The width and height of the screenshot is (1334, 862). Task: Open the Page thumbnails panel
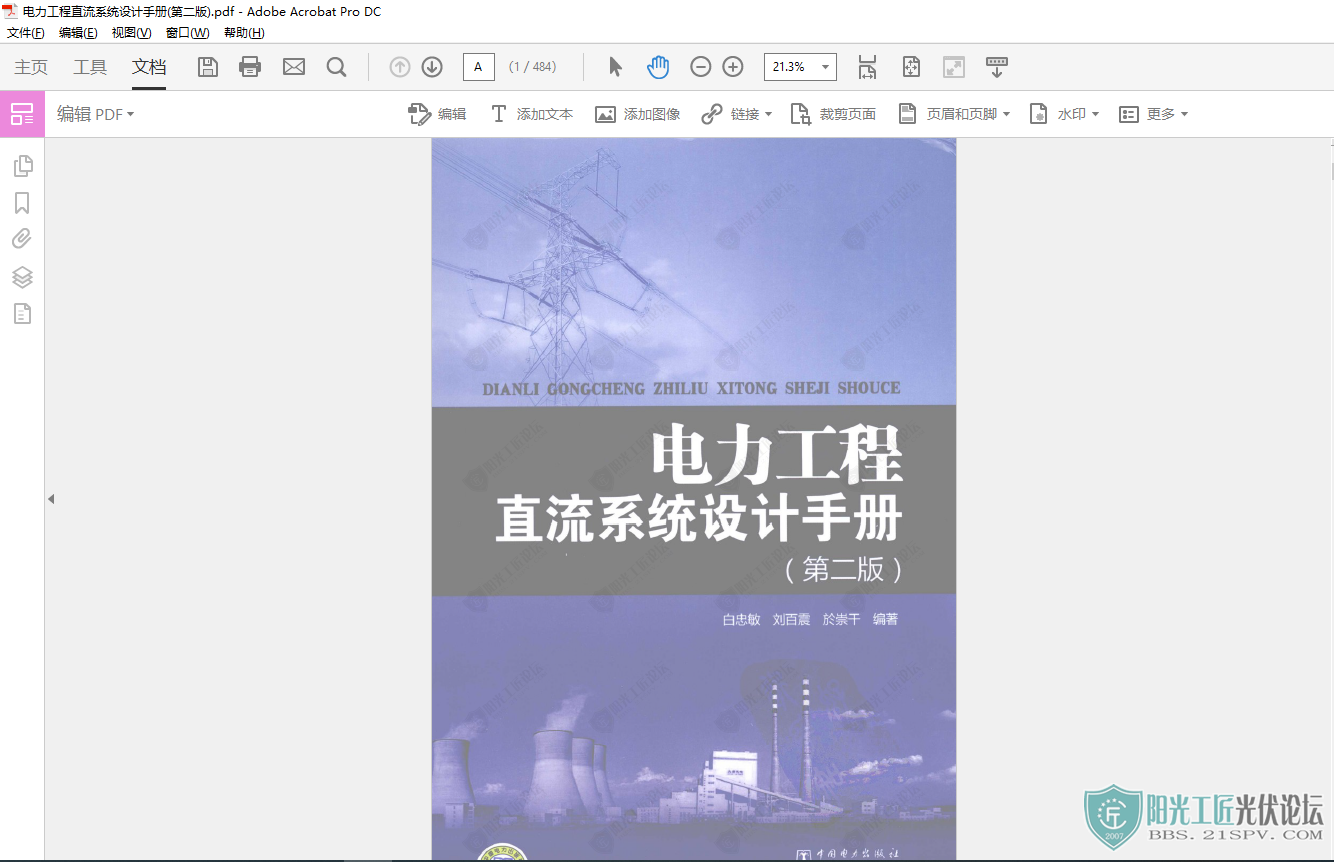pos(22,166)
